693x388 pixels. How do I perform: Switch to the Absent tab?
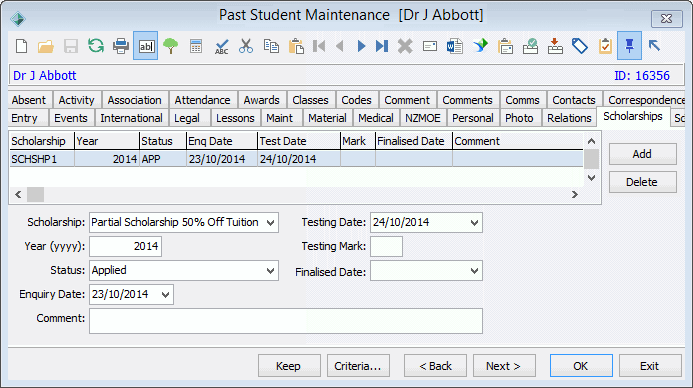[x=29, y=100]
